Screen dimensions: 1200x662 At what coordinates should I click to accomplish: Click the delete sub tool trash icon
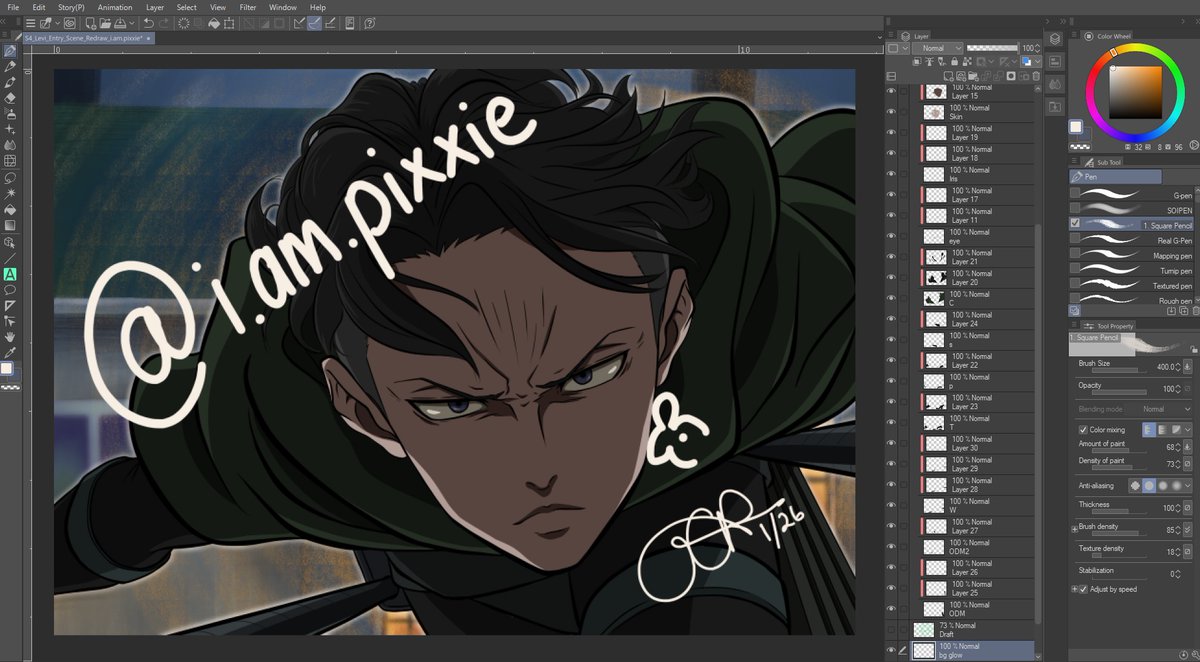pyautogui.click(x=1196, y=310)
